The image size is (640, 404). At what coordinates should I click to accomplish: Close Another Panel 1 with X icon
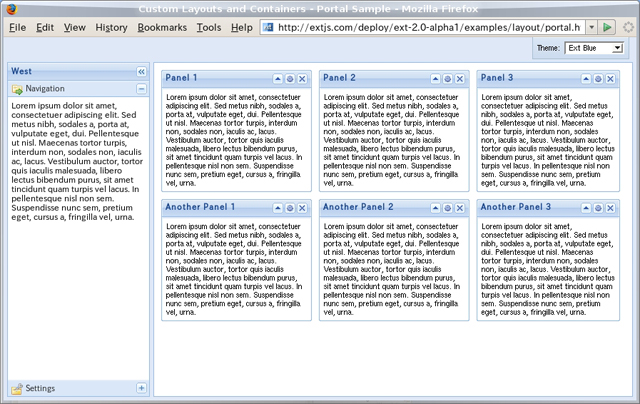[x=302, y=208]
